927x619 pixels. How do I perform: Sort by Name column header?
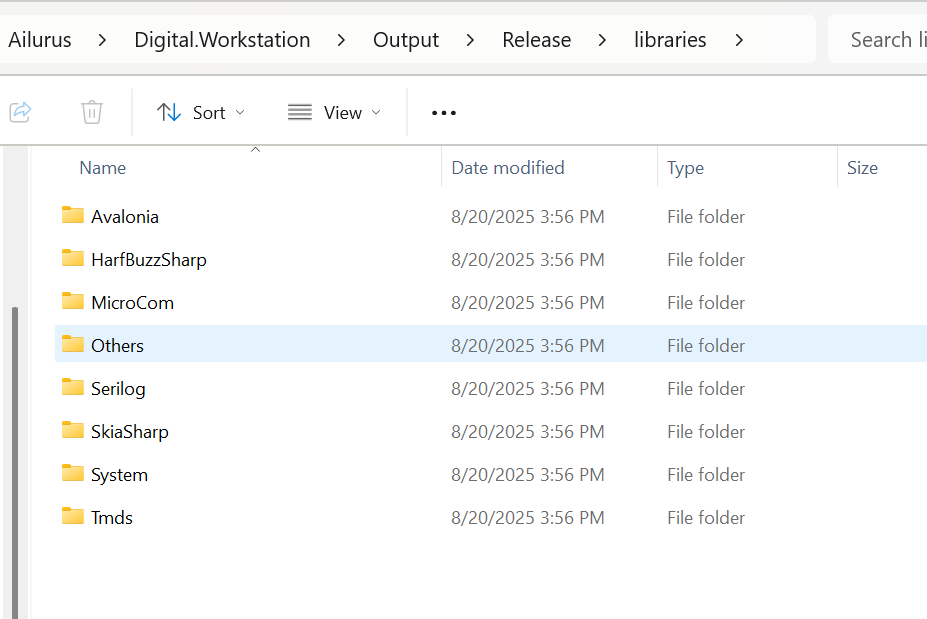[x=103, y=168]
